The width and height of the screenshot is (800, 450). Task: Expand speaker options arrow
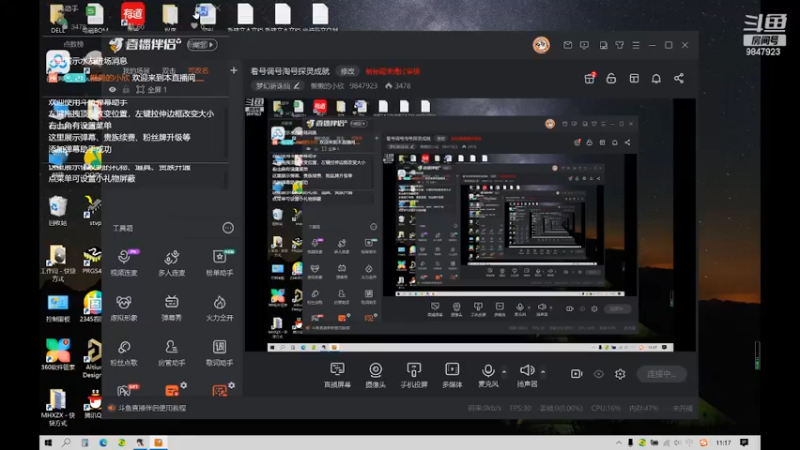pos(543,372)
